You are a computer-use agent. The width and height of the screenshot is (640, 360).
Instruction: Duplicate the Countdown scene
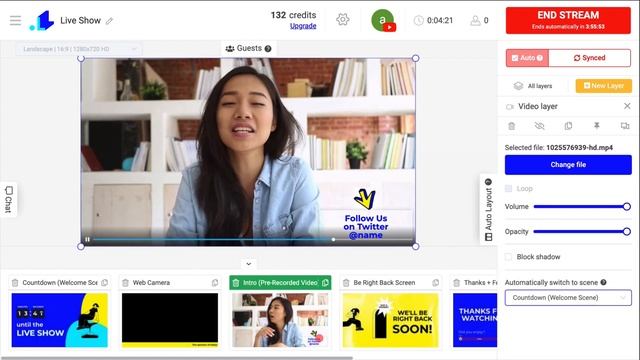(104, 282)
